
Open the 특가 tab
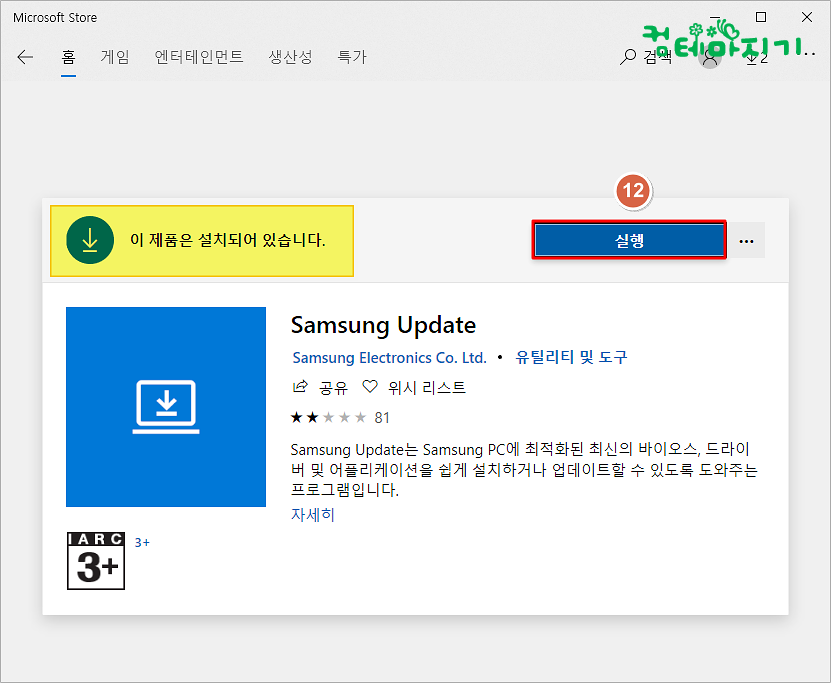[x=352, y=57]
